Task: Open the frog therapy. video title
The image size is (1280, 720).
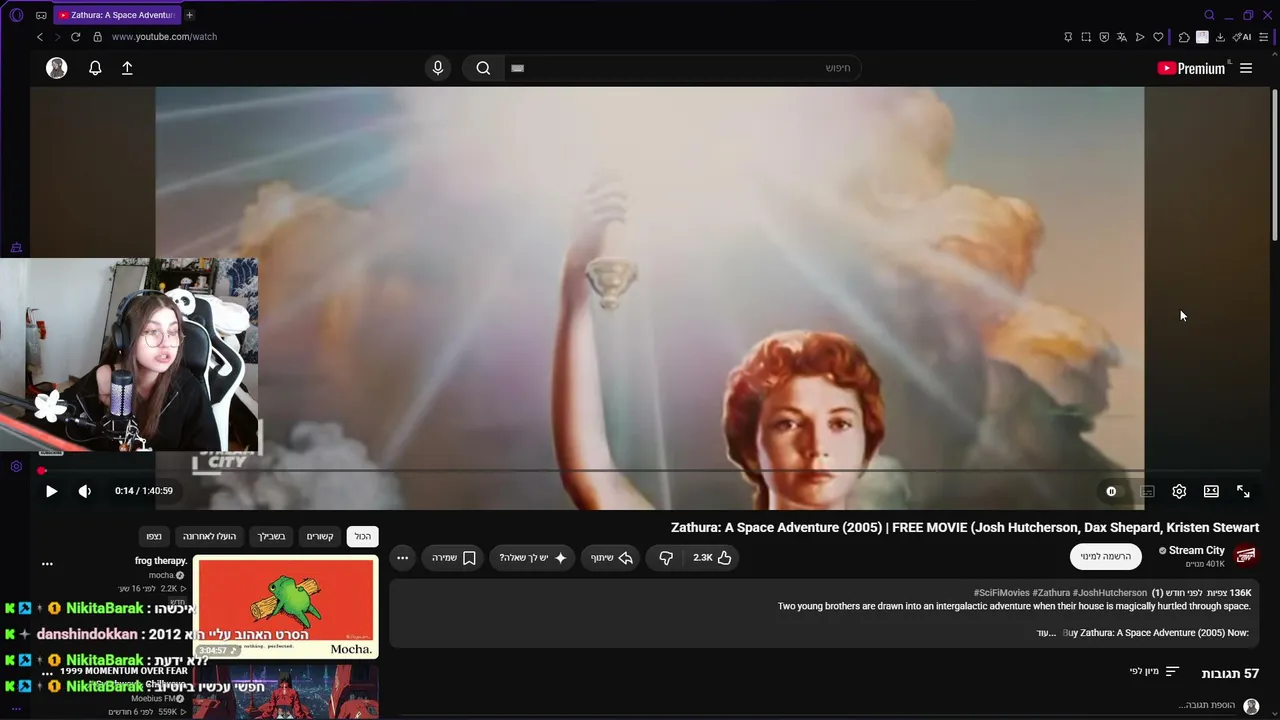Action: (161, 561)
